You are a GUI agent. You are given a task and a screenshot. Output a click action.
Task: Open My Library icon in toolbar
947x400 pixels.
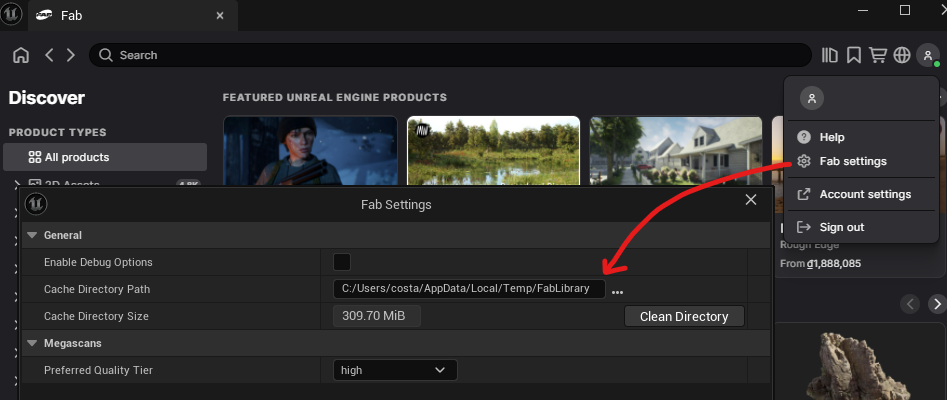(830, 55)
